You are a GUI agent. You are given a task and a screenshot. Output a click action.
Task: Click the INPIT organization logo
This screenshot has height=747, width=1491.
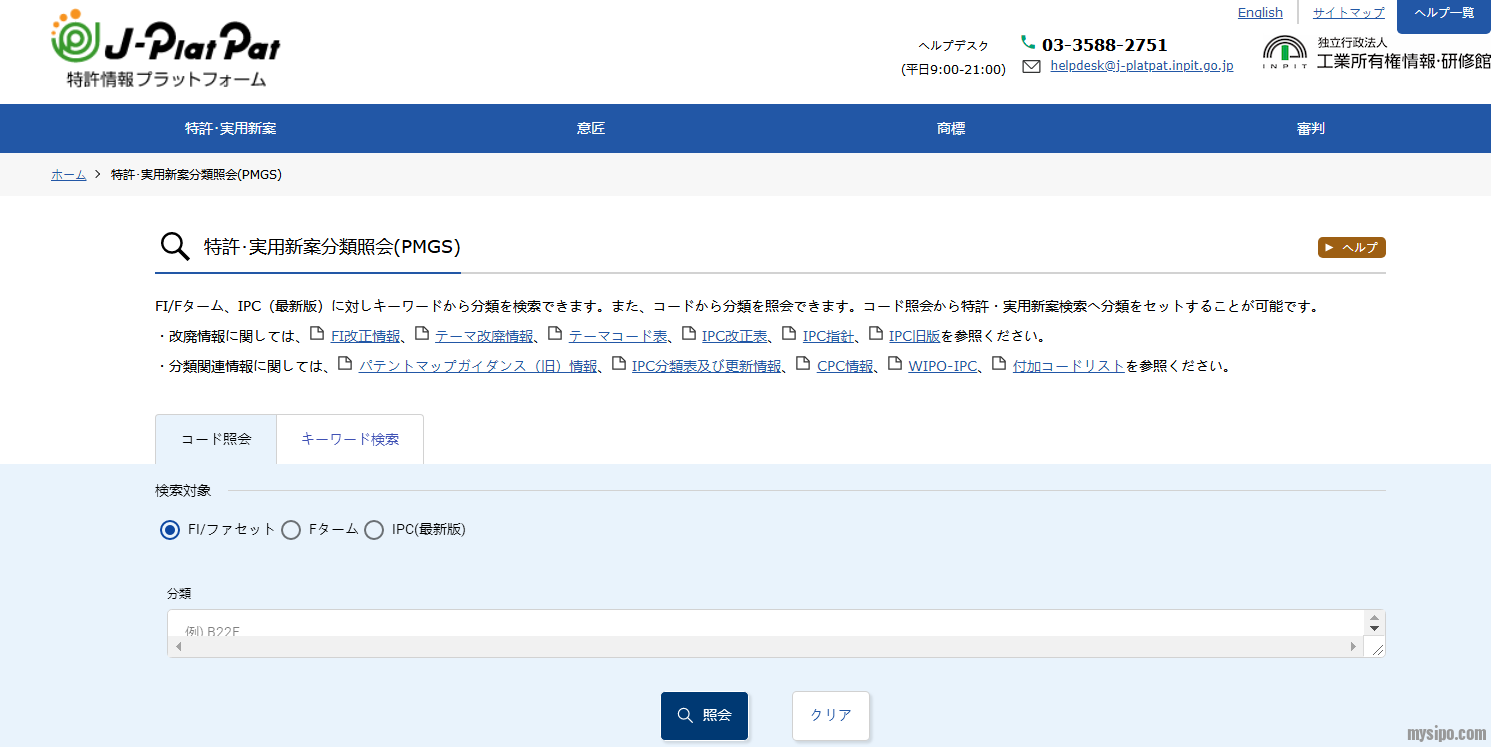pos(1284,53)
